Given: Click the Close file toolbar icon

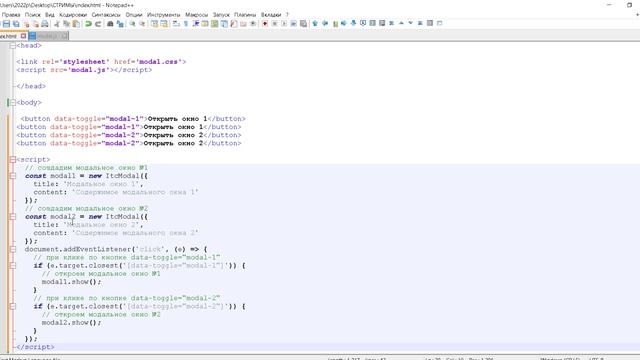Looking at the screenshot, I should pyautogui.click(x=26, y=24).
